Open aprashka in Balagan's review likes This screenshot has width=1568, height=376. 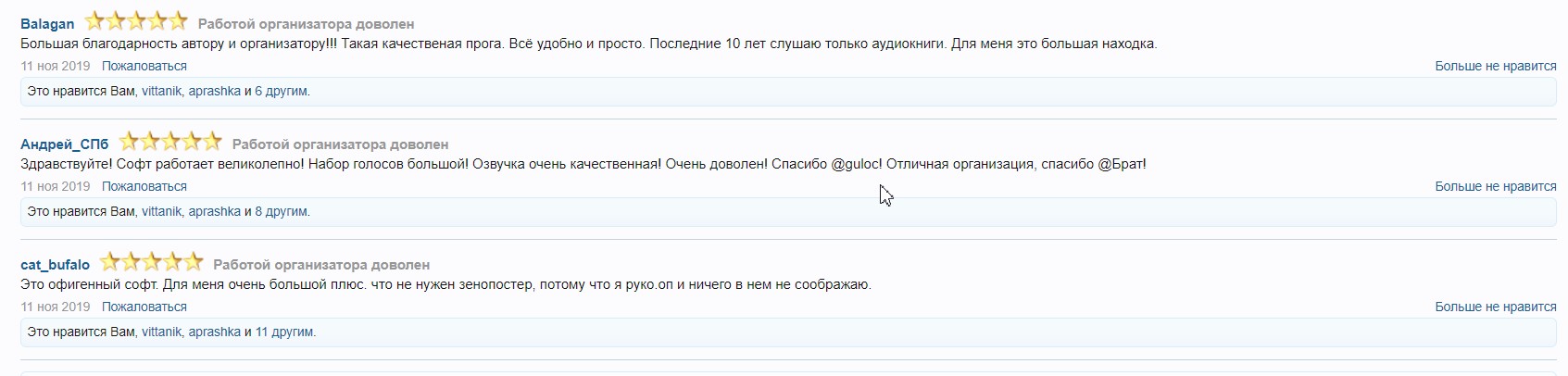point(214,92)
